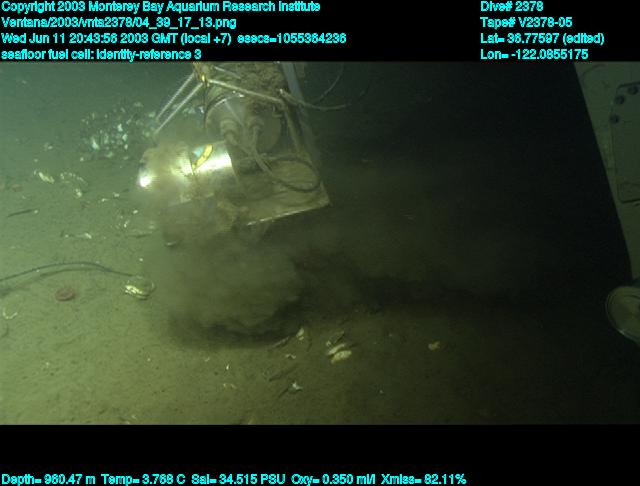Click the 'Lat= 36.77597 (edited)' readout
The width and height of the screenshot is (640, 486).
pos(542,38)
